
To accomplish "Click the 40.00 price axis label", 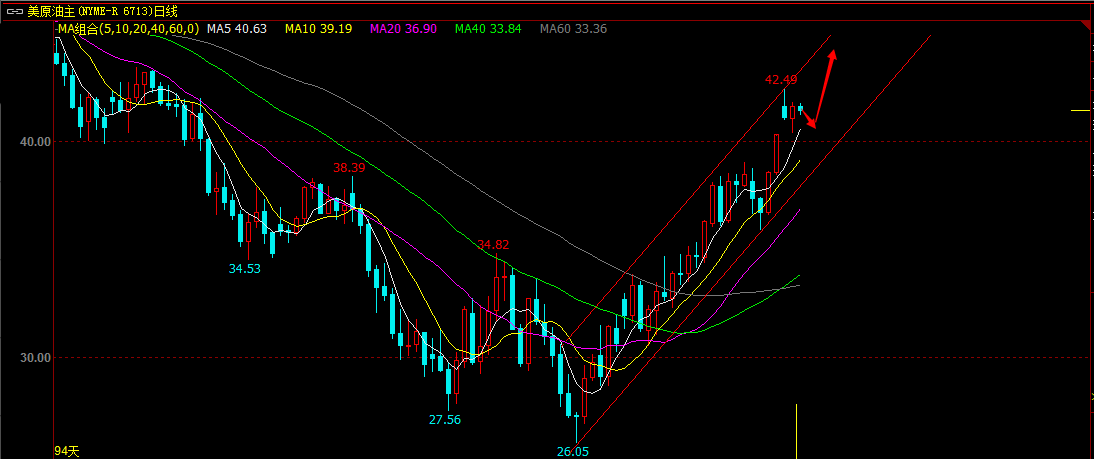I will (35, 142).
